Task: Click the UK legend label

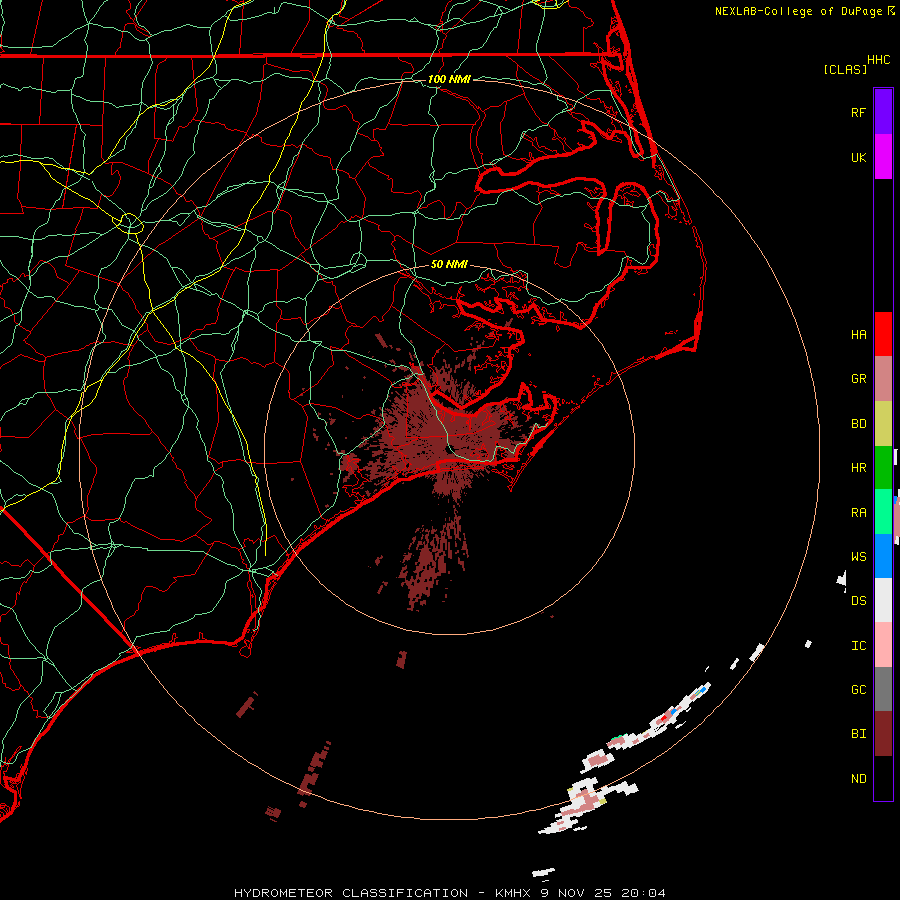Action: coord(858,158)
